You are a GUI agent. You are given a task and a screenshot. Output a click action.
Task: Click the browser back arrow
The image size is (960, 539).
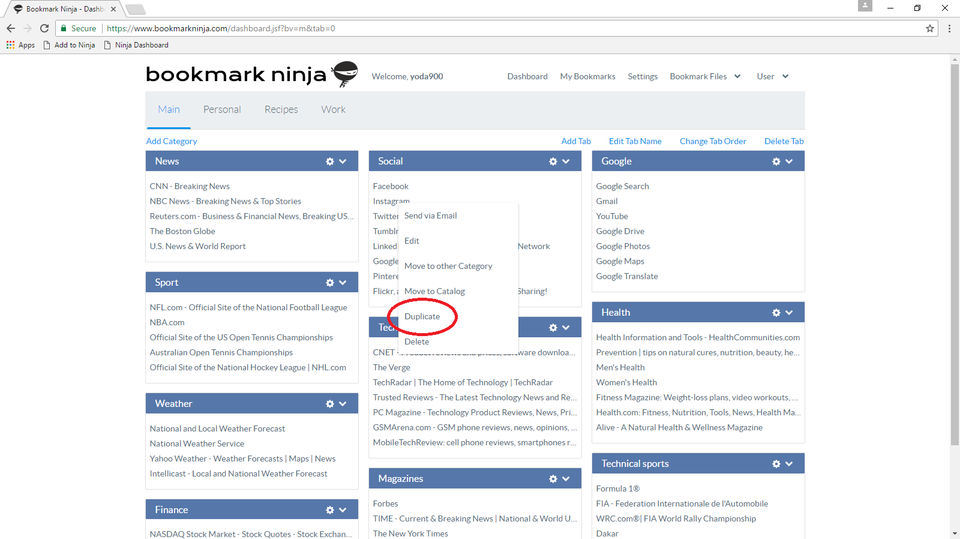(11, 28)
